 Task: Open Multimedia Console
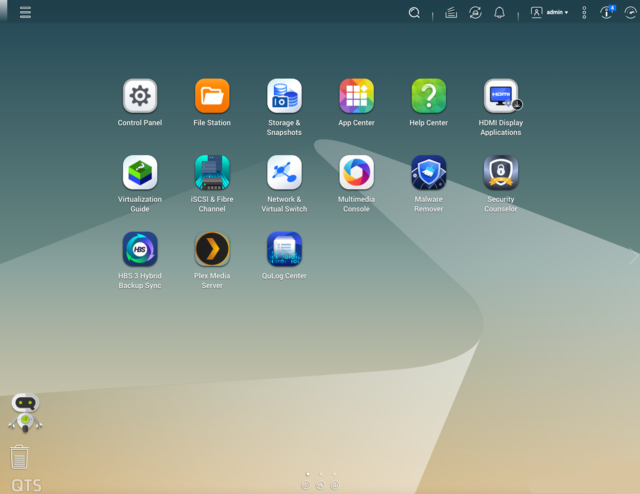click(356, 172)
